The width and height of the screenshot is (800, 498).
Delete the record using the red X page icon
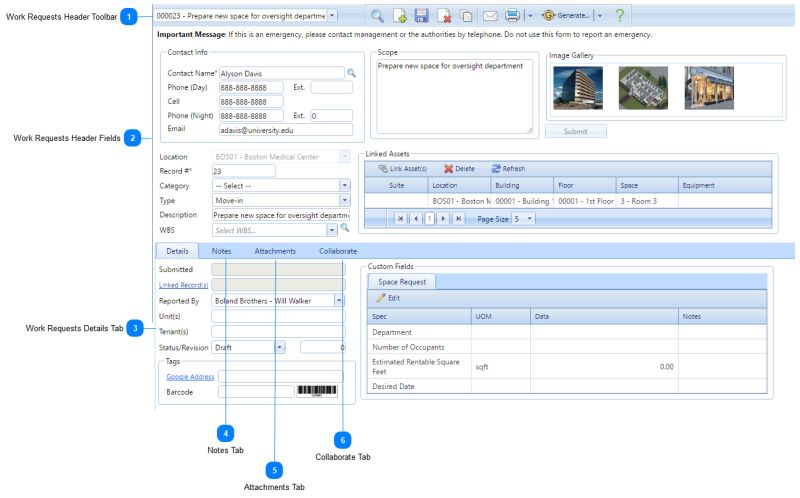[x=444, y=16]
